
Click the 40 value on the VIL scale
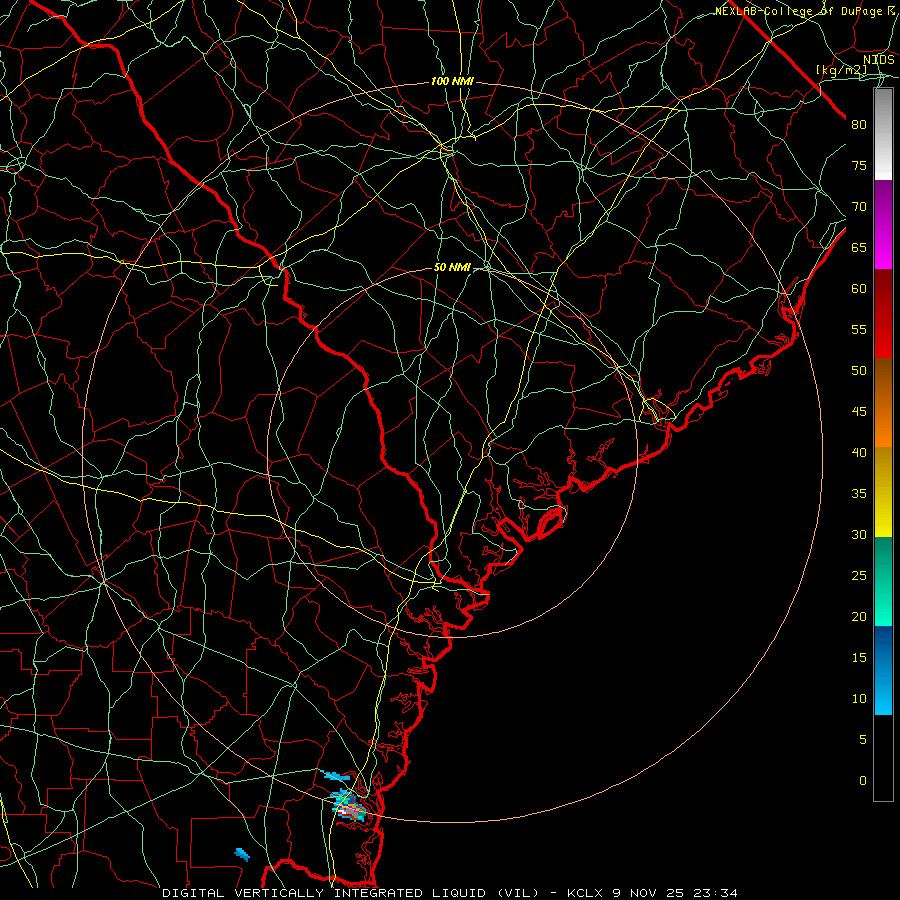tap(859, 452)
